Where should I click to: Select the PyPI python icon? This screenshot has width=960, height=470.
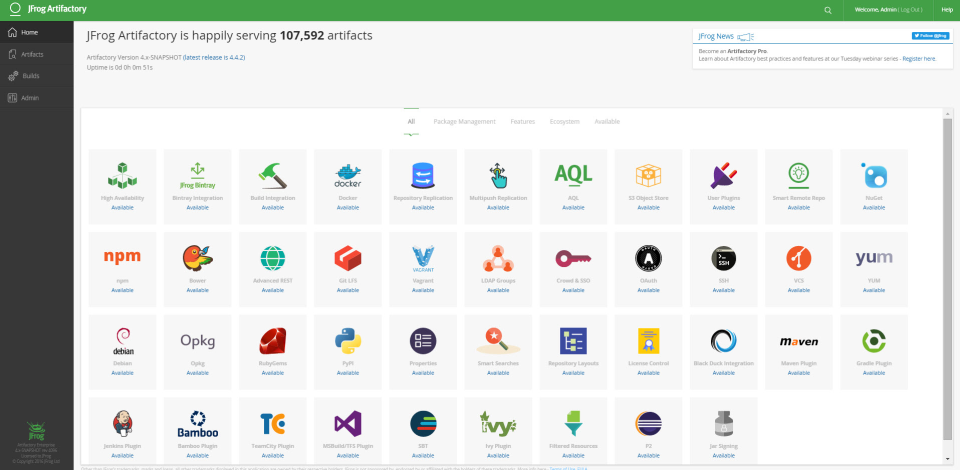[348, 341]
